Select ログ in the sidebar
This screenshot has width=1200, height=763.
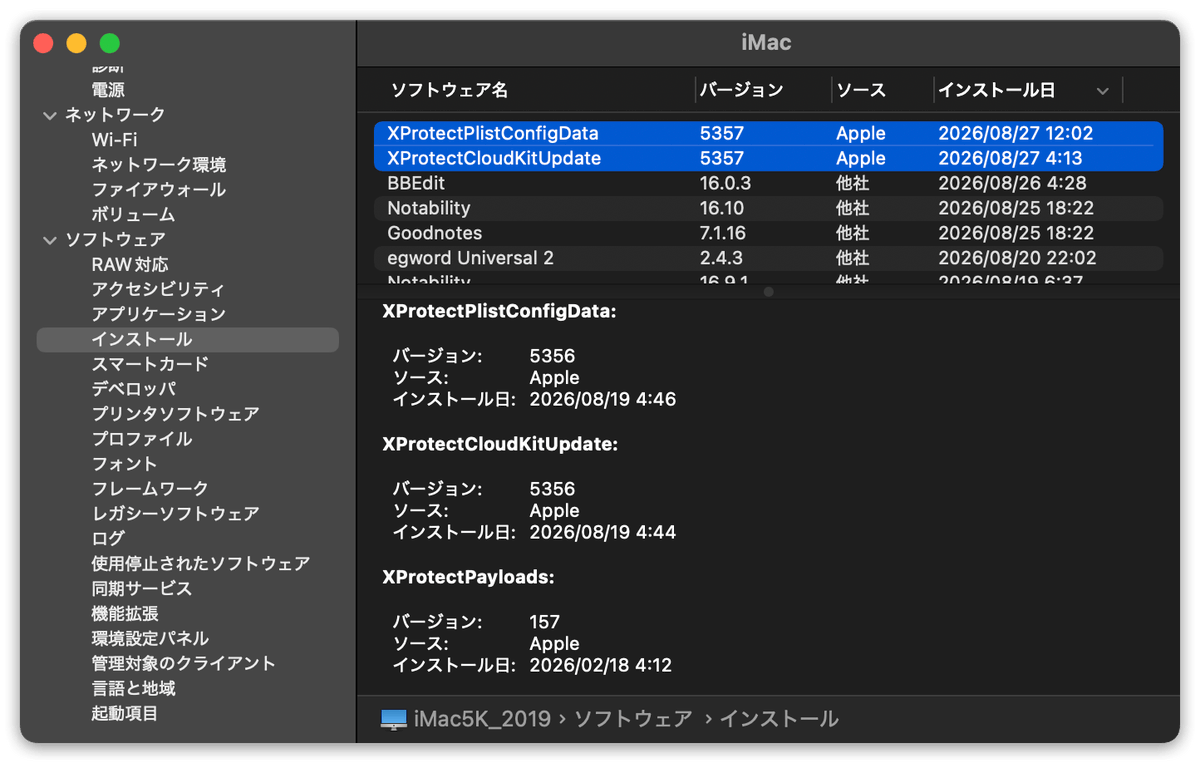[108, 539]
